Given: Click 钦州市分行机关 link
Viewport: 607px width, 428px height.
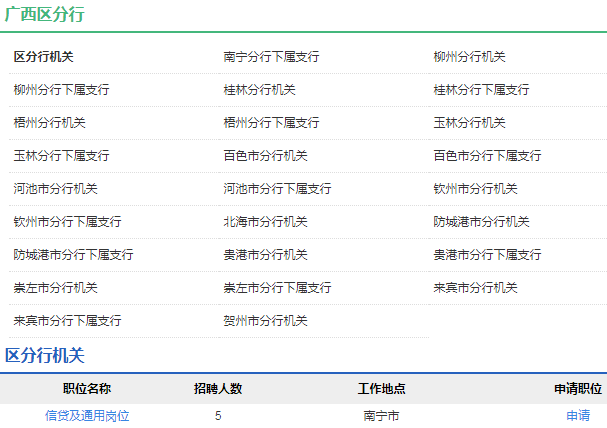Looking at the screenshot, I should click(x=475, y=189).
